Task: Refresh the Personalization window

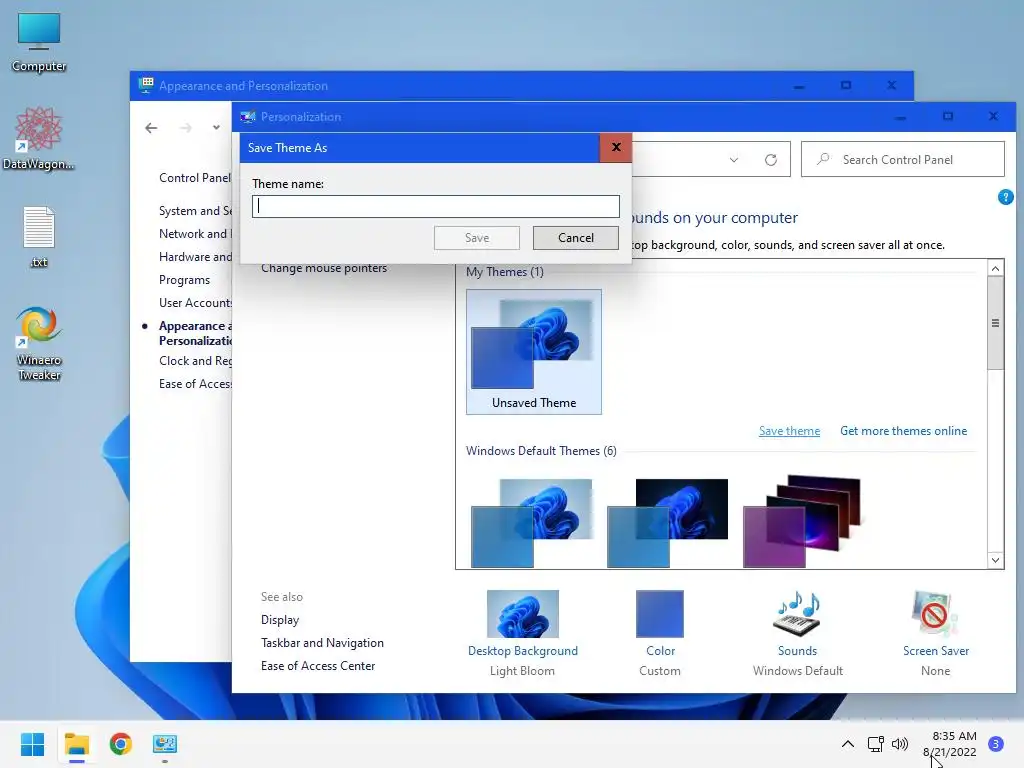Action: tap(771, 160)
